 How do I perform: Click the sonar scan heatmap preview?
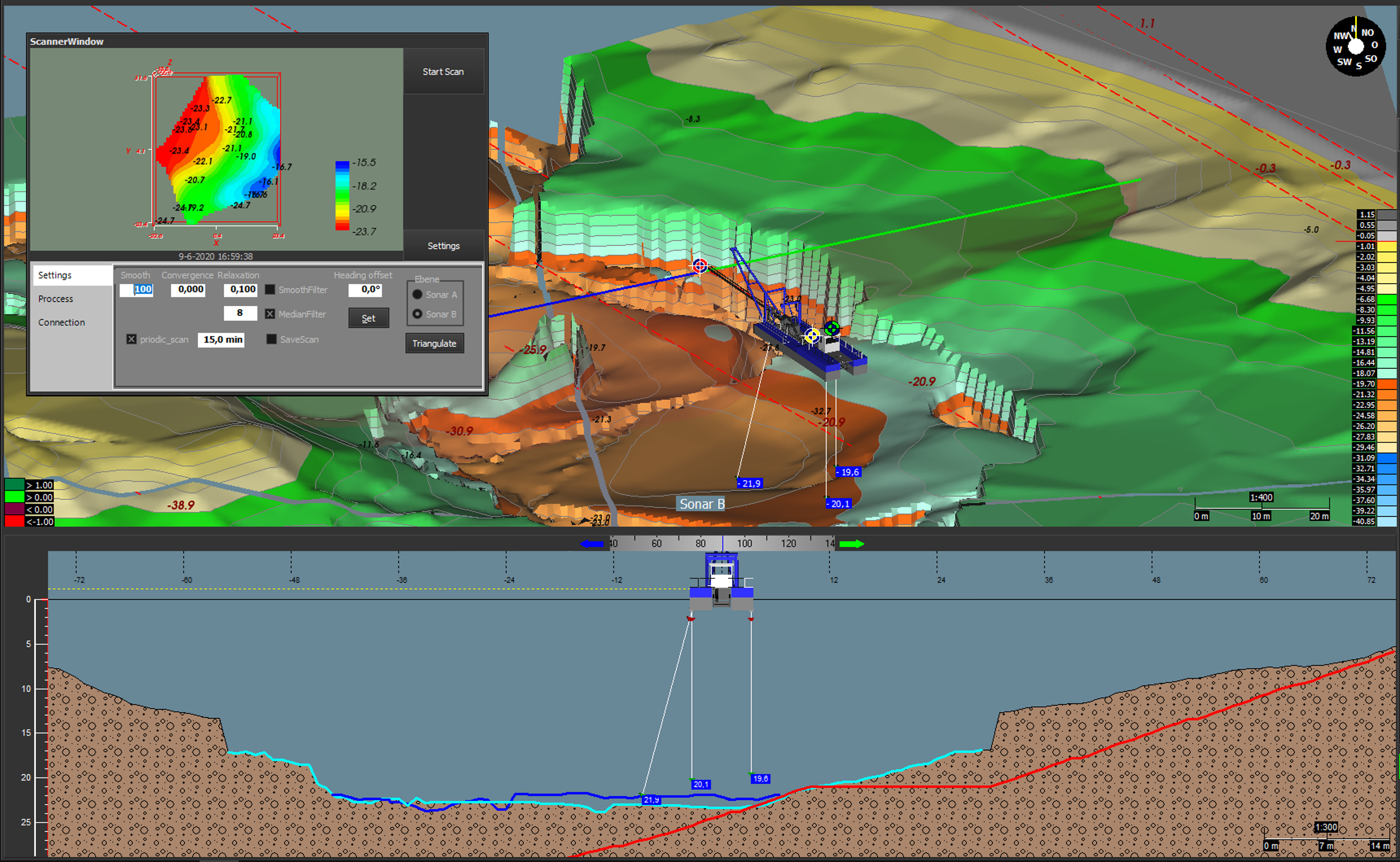pos(218,149)
